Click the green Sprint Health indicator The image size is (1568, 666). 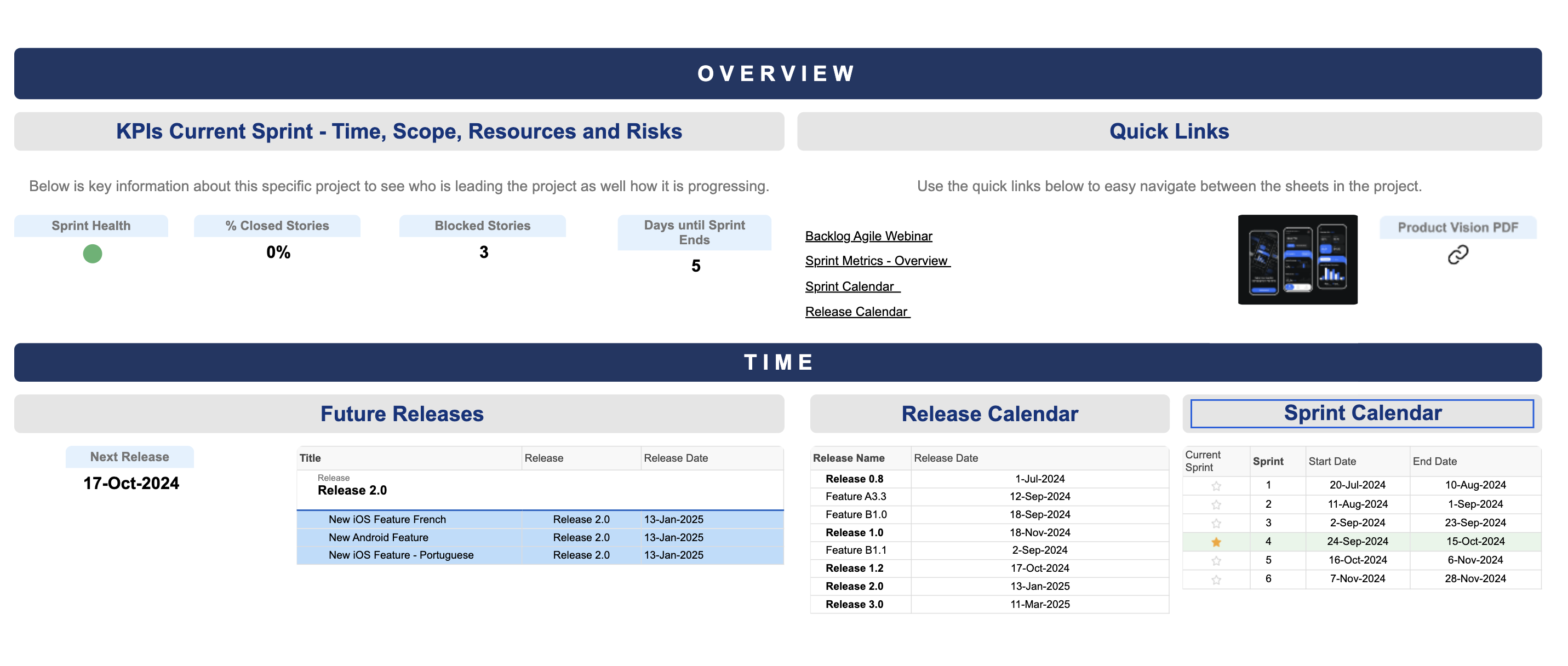93,253
